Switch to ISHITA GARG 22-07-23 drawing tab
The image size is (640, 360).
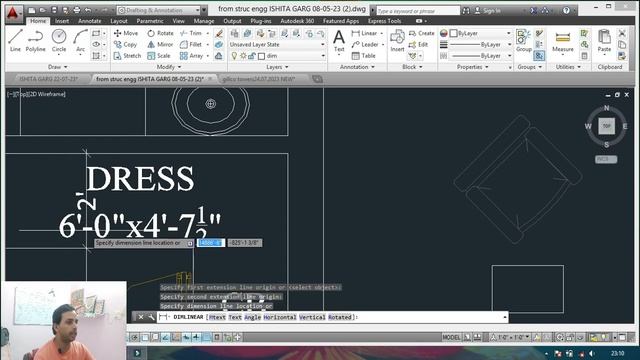tap(48, 79)
